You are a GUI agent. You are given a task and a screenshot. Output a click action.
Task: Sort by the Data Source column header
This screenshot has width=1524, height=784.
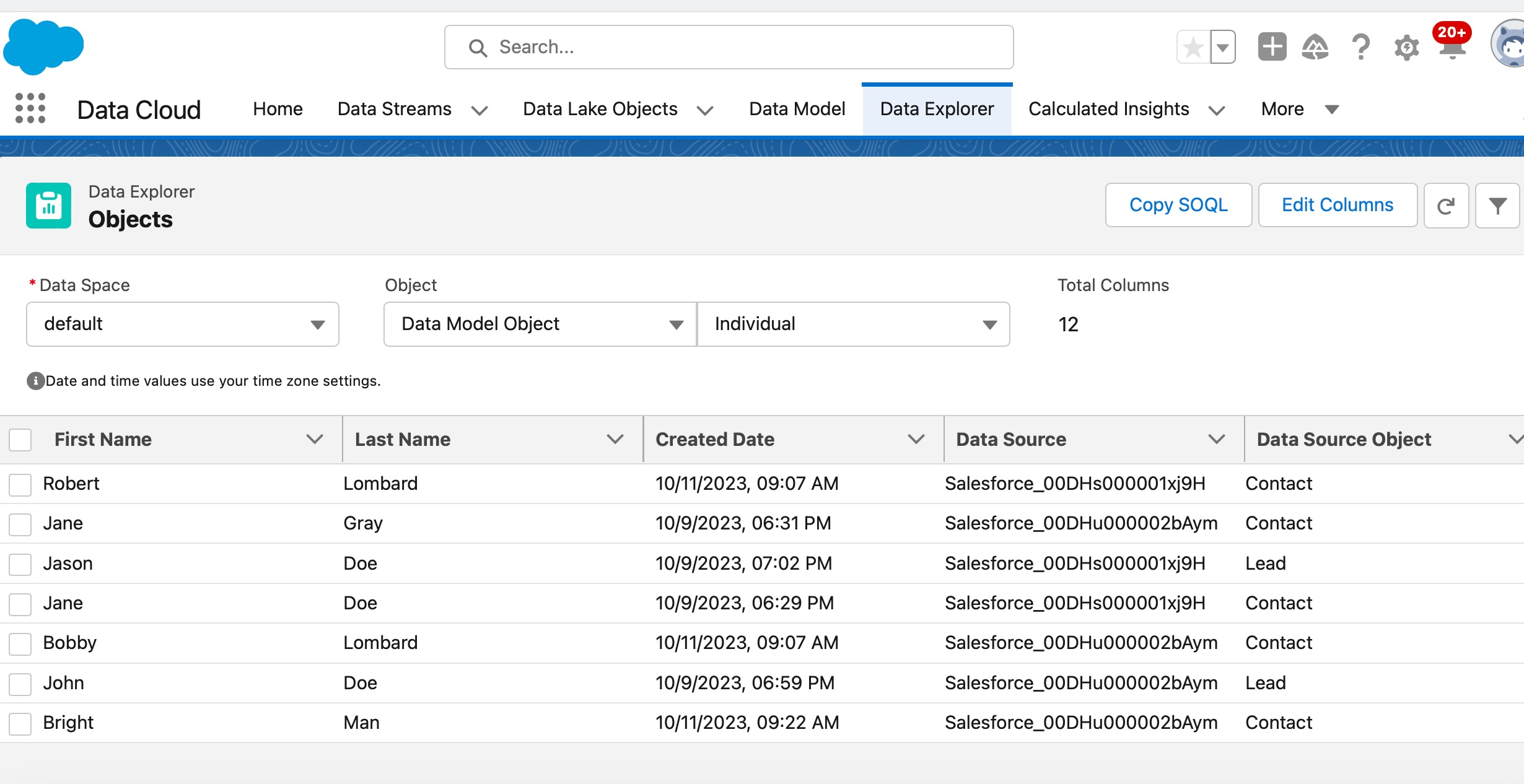click(1011, 439)
